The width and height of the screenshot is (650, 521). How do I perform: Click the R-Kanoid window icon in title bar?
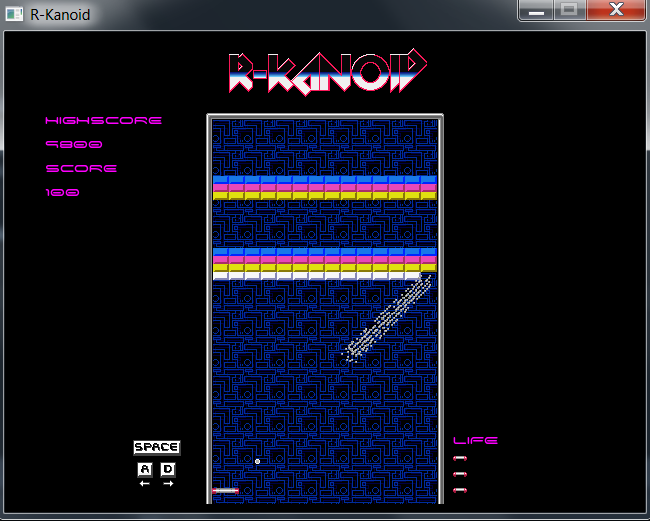[x=14, y=14]
